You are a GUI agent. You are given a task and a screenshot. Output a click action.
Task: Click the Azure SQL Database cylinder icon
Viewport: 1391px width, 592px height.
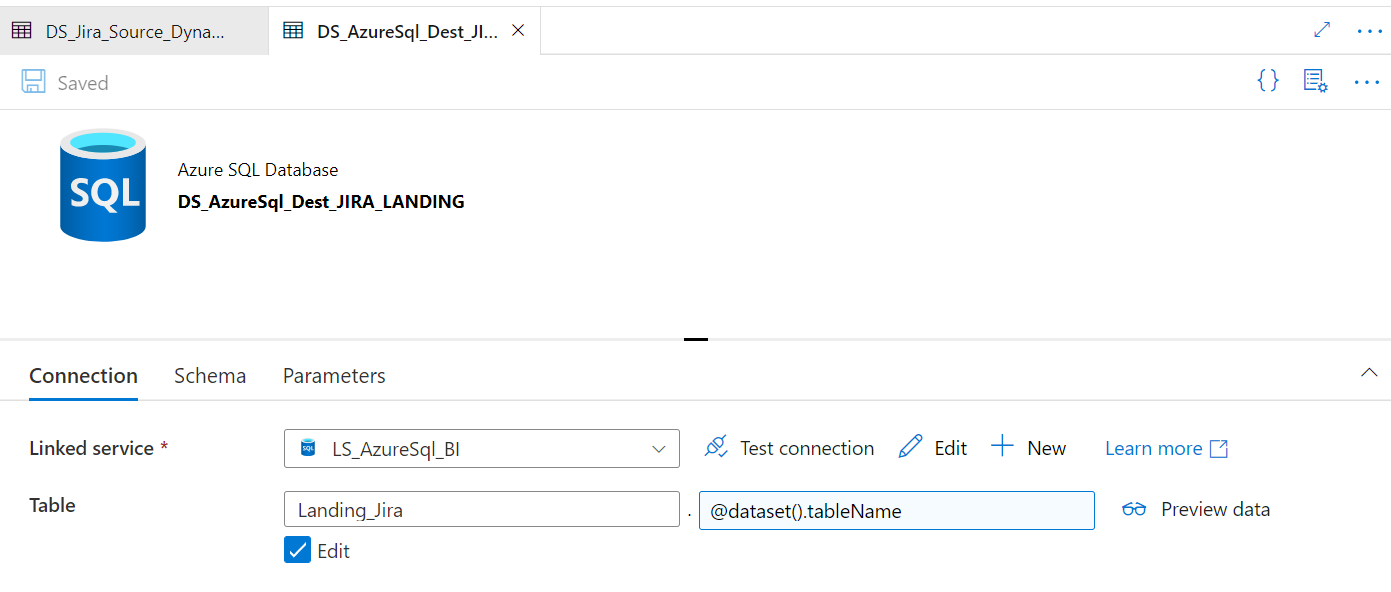103,185
